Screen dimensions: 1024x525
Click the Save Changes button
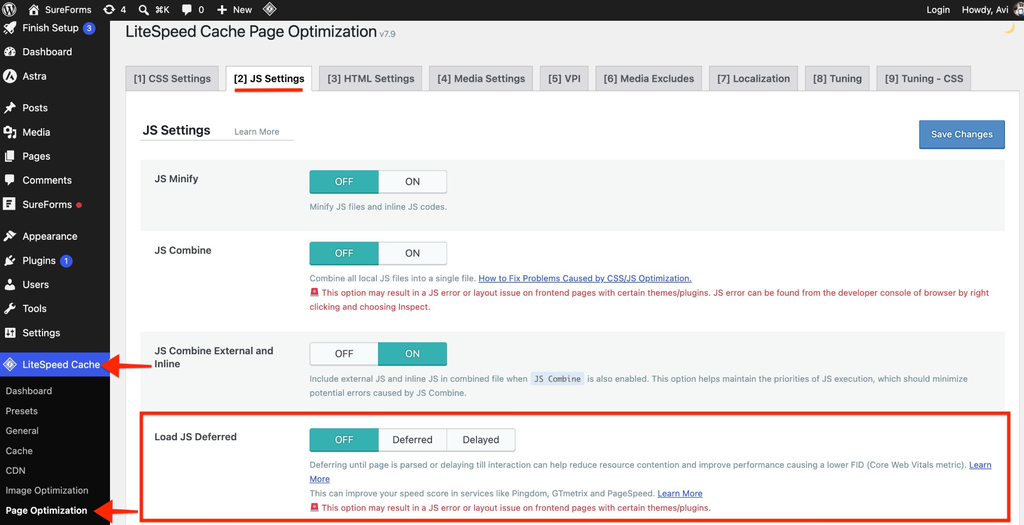pos(961,134)
